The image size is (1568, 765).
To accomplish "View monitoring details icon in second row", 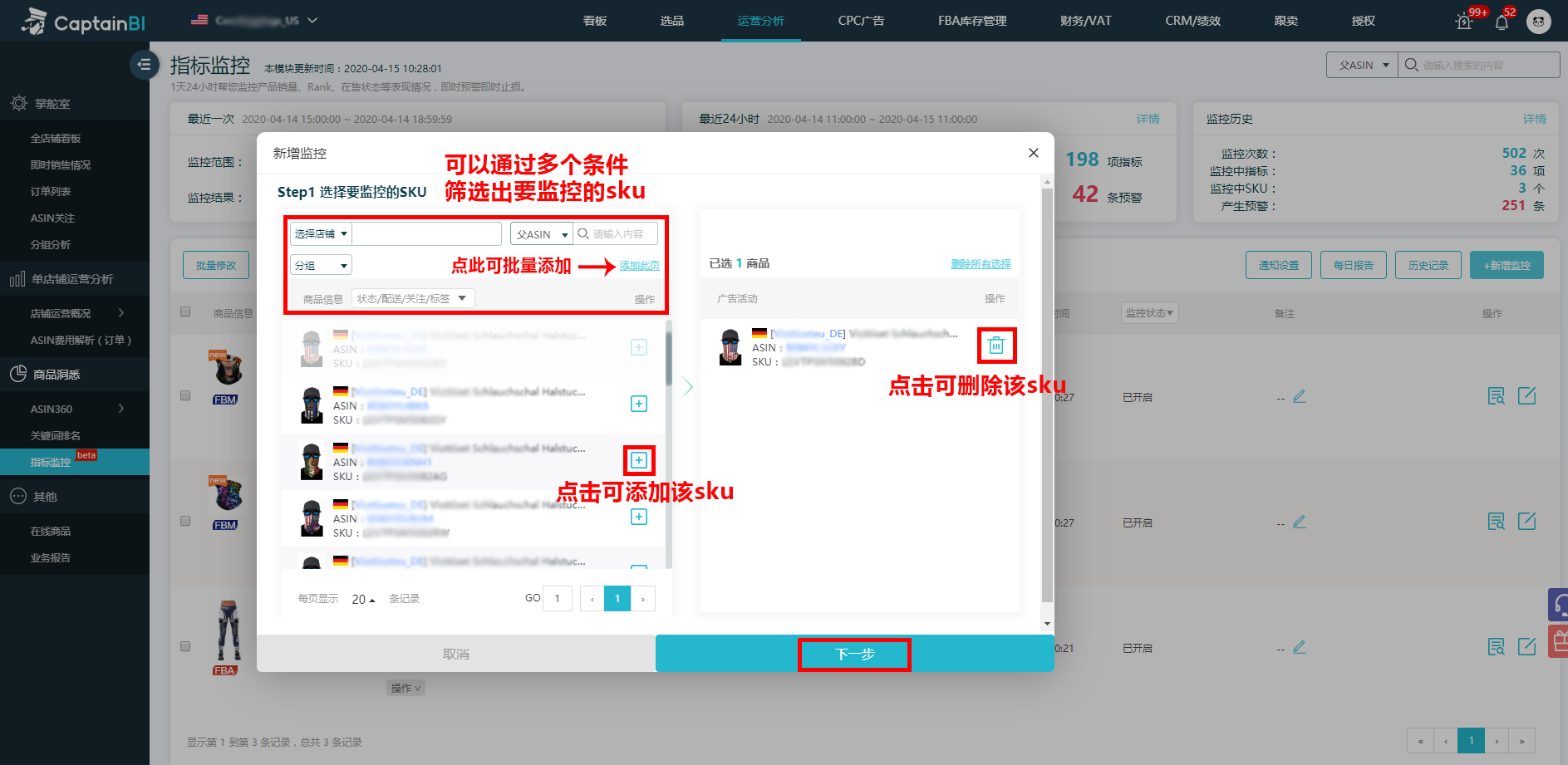I will coord(1496,522).
